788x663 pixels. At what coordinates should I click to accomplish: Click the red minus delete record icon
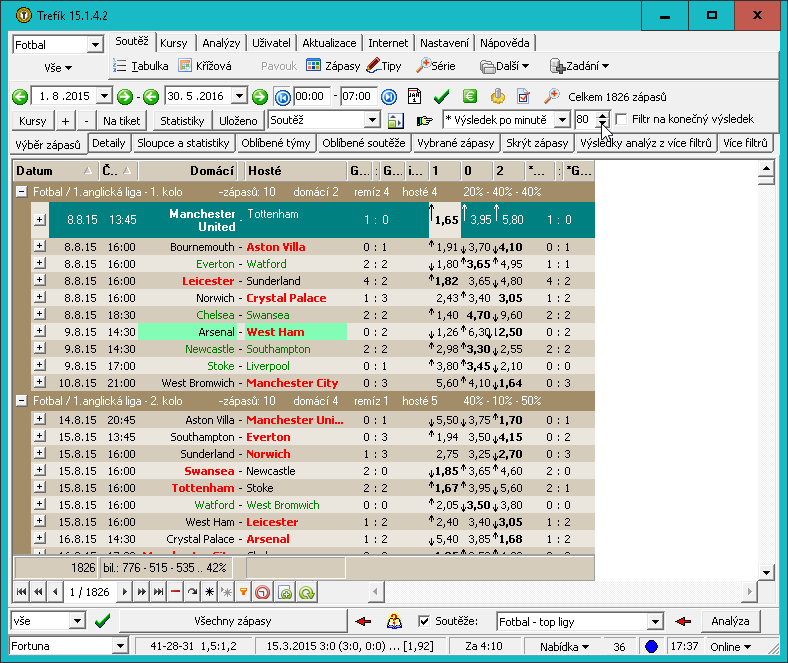point(175,592)
